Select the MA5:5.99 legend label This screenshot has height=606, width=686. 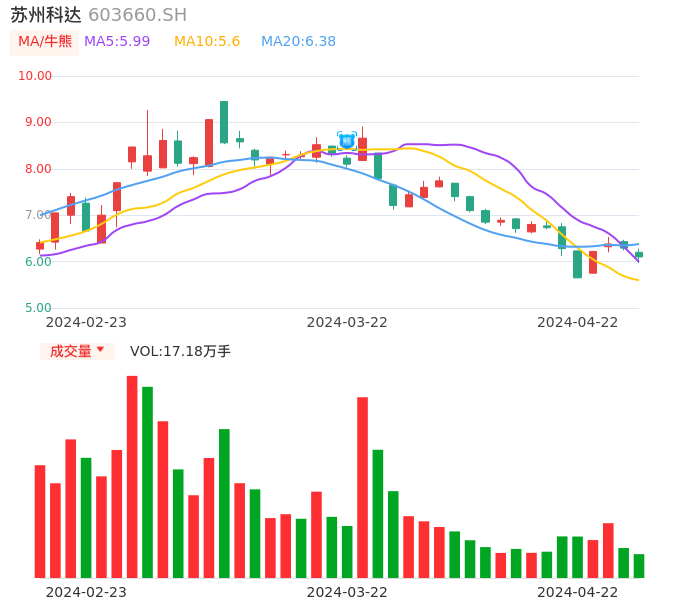pyautogui.click(x=117, y=42)
